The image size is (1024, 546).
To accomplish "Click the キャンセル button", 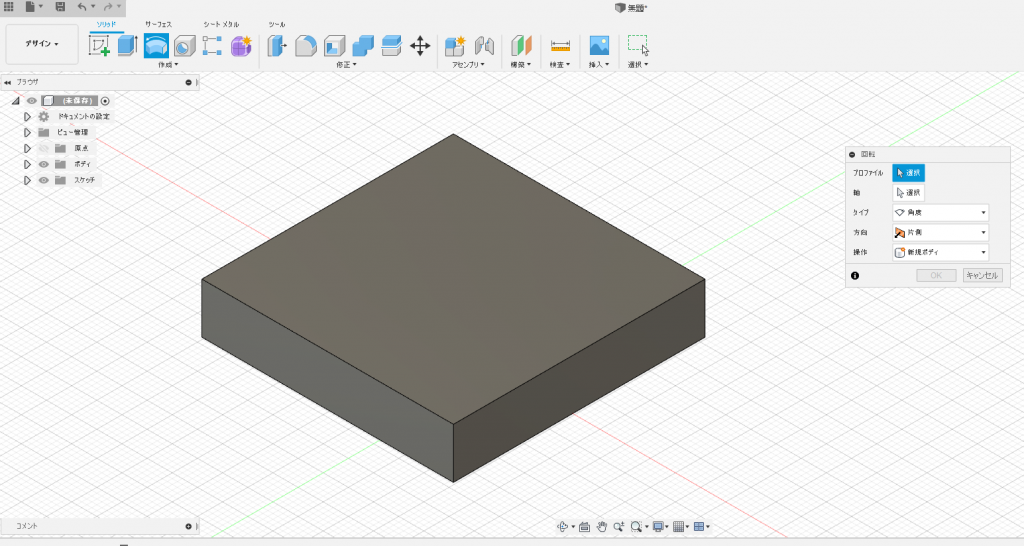I will pos(982,276).
